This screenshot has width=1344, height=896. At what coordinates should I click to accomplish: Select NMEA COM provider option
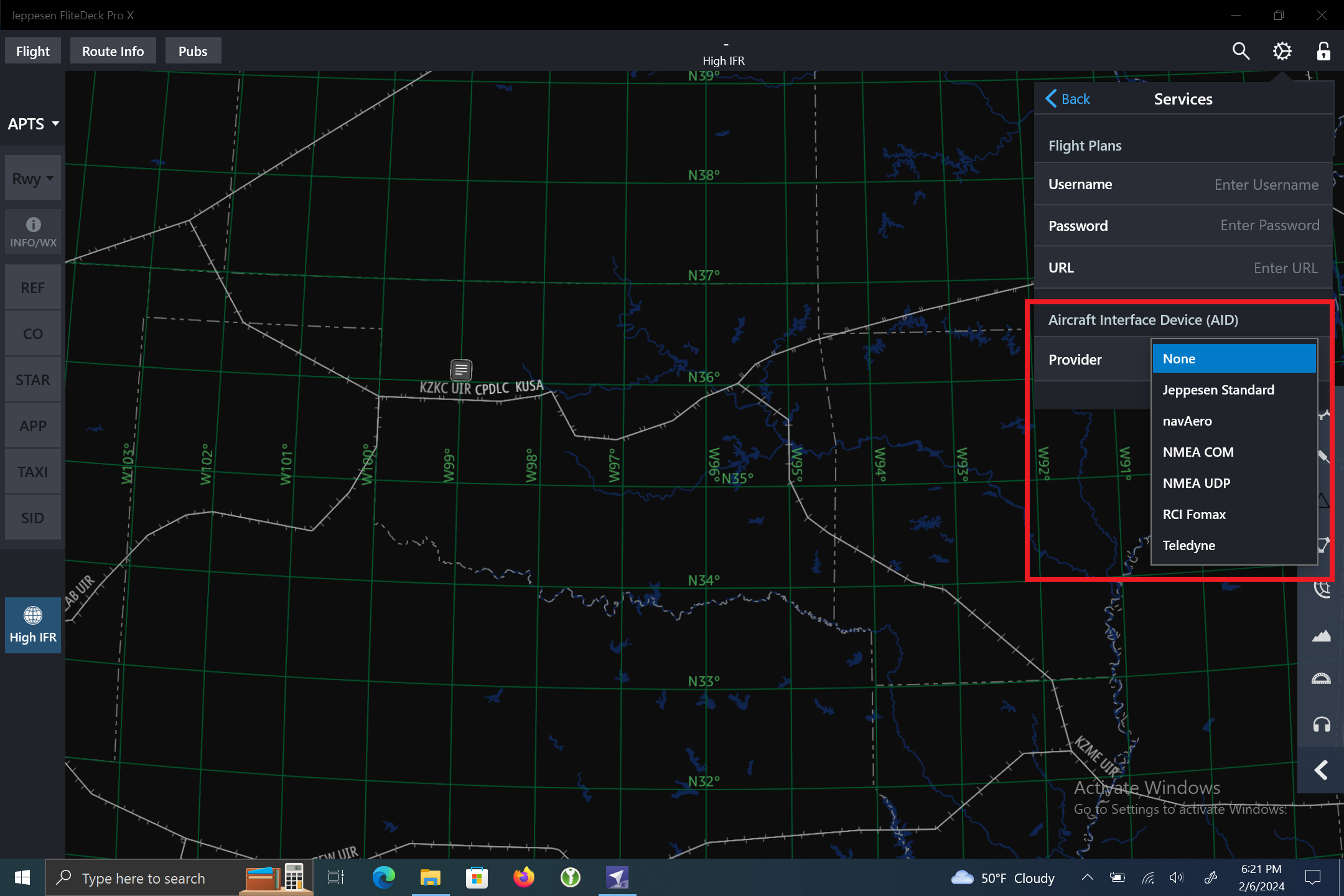[1234, 452]
